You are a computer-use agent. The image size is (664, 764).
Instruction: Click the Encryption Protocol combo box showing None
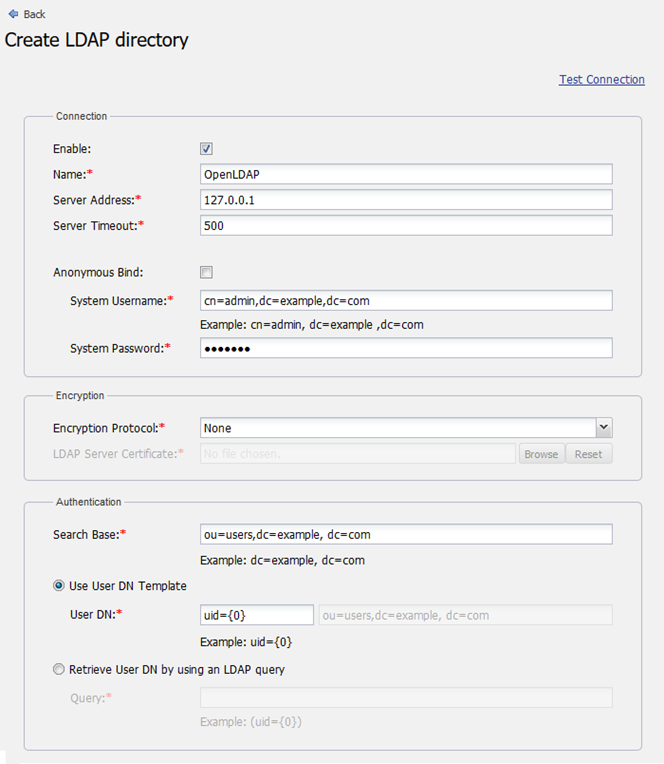click(398, 428)
